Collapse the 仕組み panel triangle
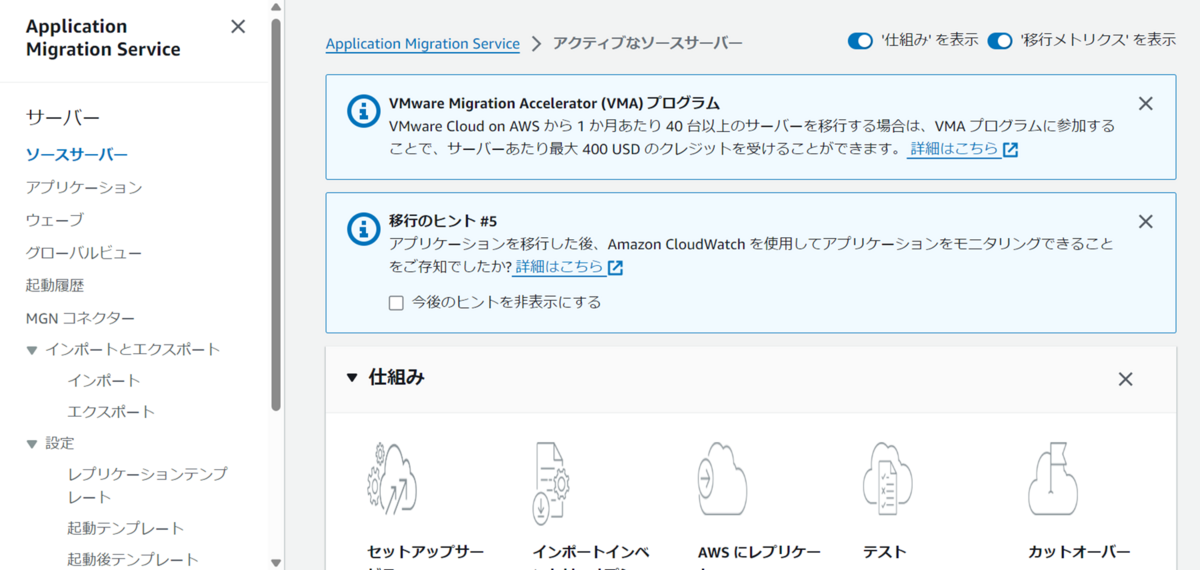Screen dimensions: 1200x570 point(351,378)
